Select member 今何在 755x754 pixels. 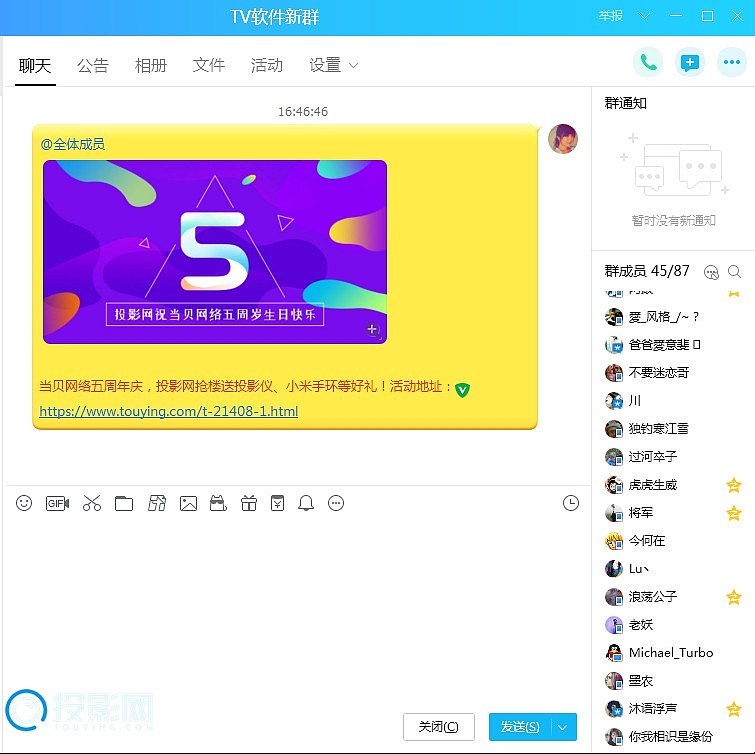tap(672, 541)
